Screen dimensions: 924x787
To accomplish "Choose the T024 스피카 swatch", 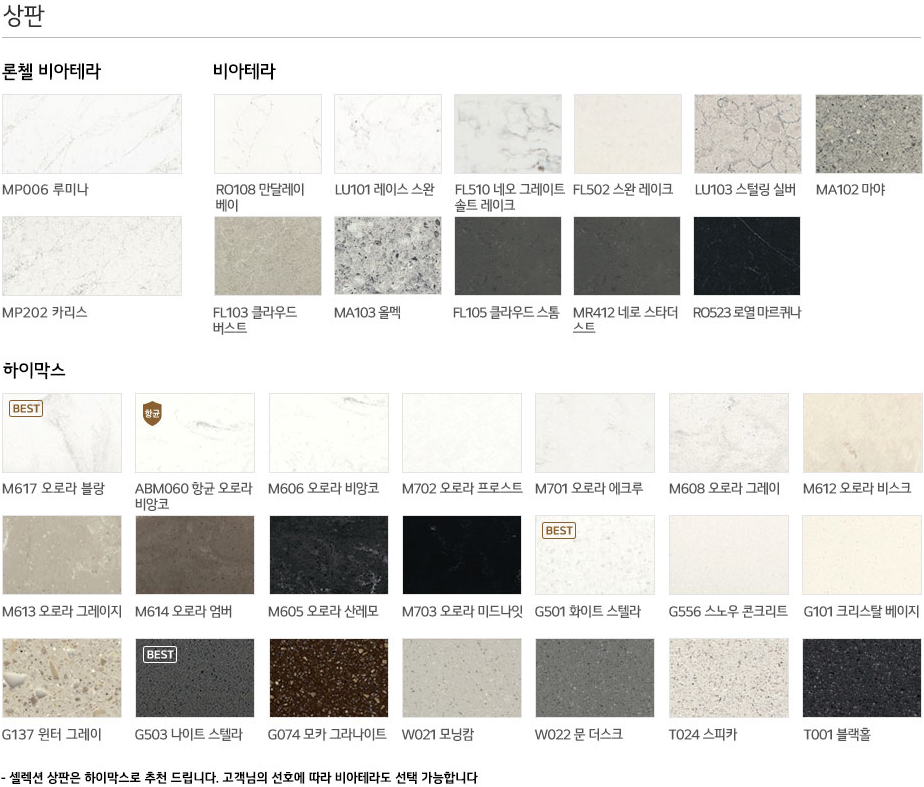I will (729, 678).
